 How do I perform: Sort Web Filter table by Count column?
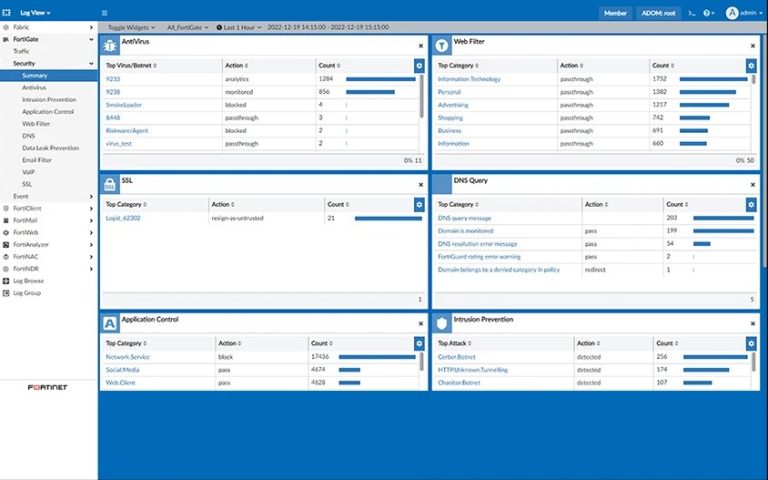(663, 66)
